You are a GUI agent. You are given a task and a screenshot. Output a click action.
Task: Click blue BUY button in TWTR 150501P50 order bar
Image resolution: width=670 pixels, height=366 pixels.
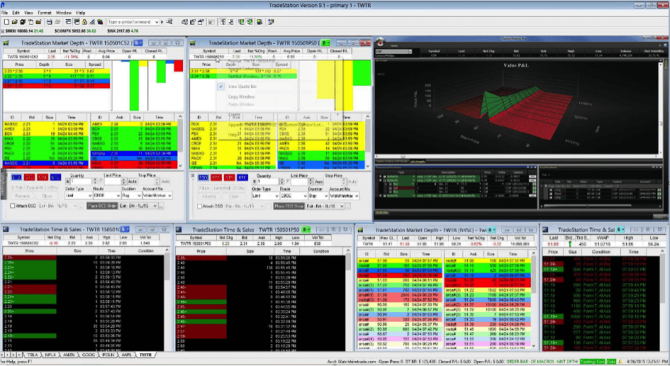pyautogui.click(x=203, y=177)
